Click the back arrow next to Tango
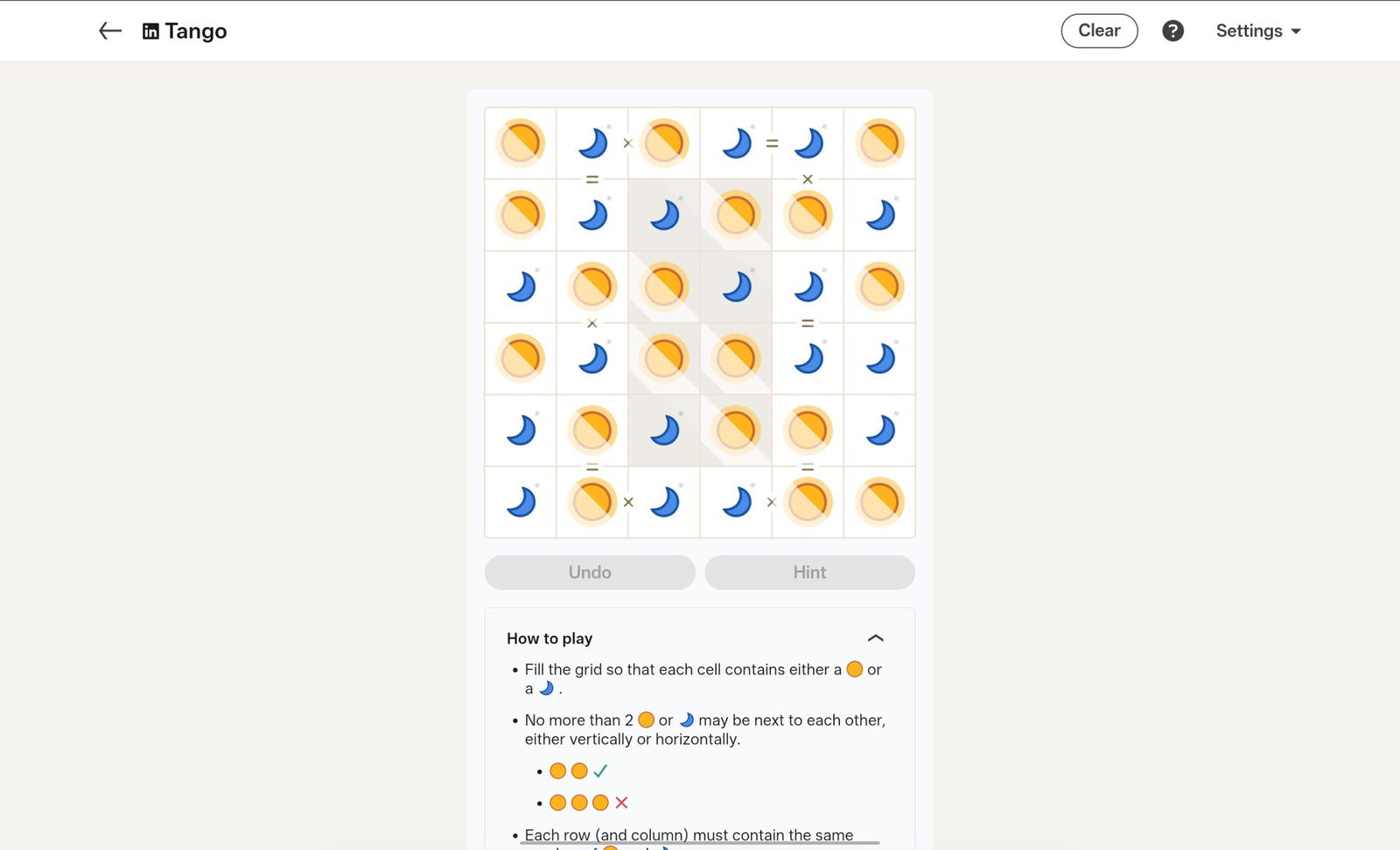Image resolution: width=1400 pixels, height=850 pixels. click(x=110, y=31)
